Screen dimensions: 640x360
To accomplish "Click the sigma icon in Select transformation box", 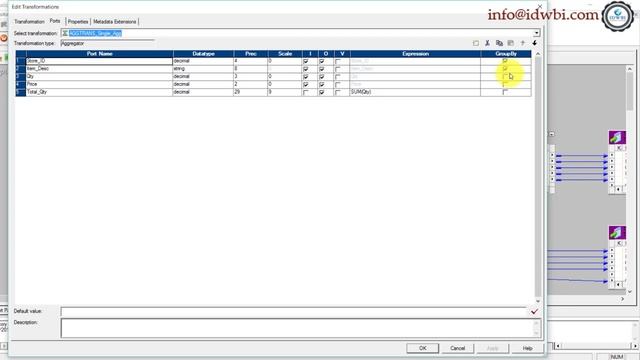I will [65, 33].
